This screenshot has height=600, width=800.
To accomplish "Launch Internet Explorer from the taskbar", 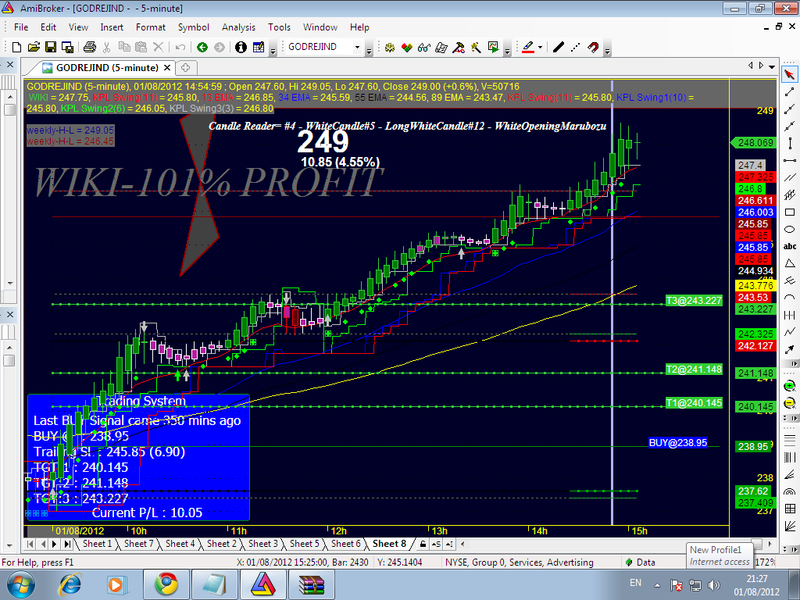I will 70,584.
